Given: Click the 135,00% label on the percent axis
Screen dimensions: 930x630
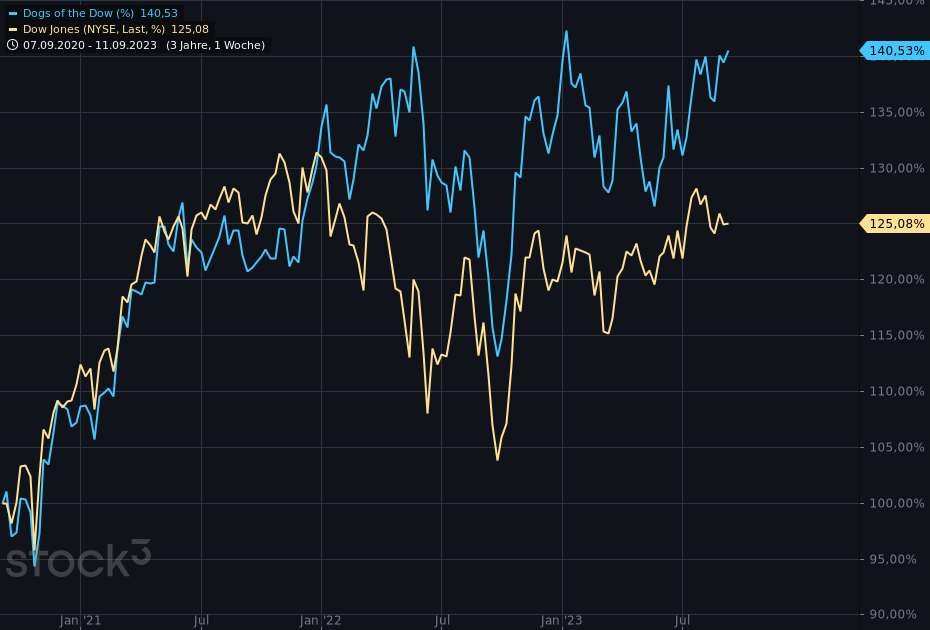Looking at the screenshot, I should click(897, 112).
